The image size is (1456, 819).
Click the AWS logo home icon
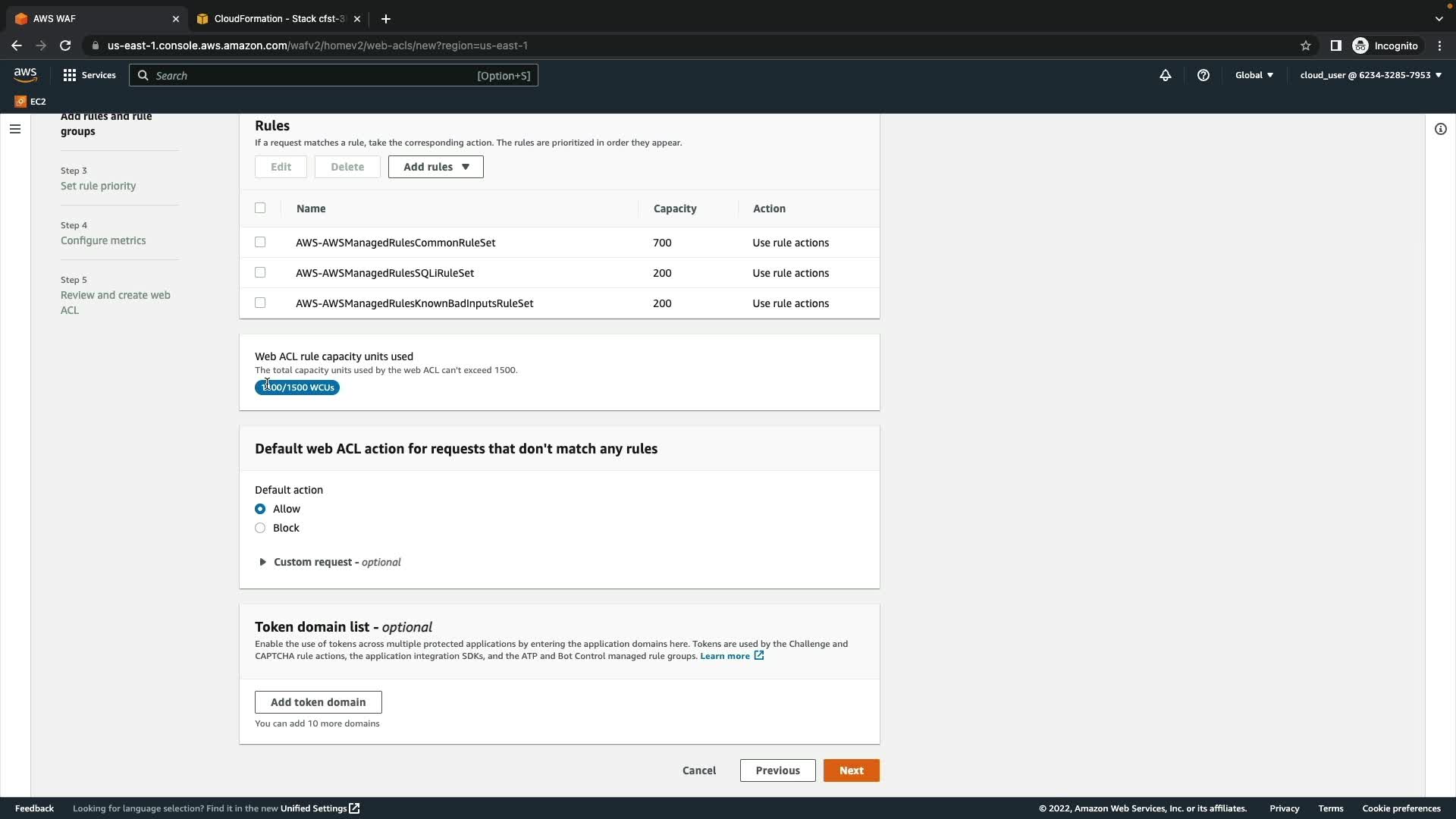click(x=25, y=74)
